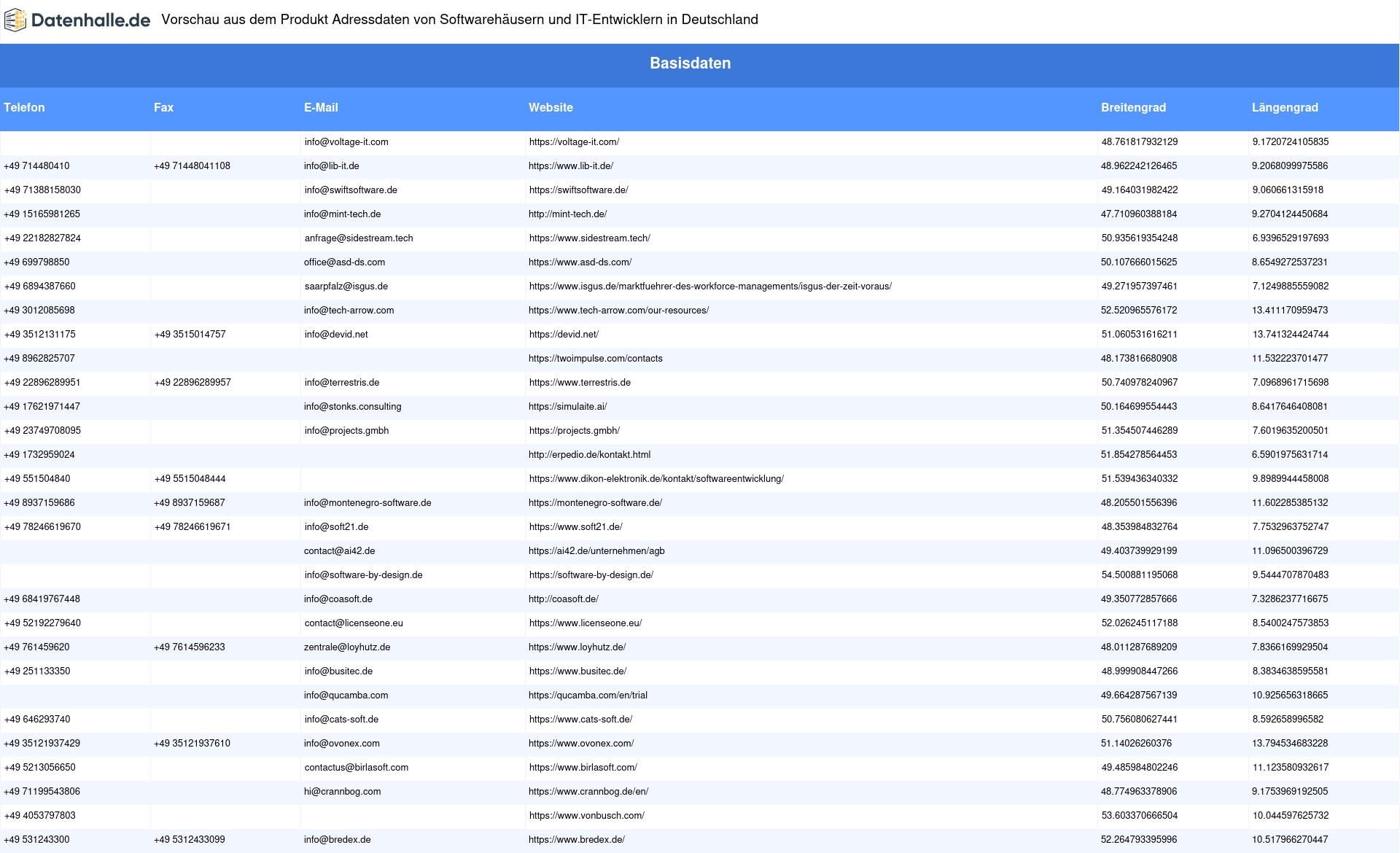Select email hi@crannbog.com
This screenshot has height=853, width=1400.
[343, 792]
